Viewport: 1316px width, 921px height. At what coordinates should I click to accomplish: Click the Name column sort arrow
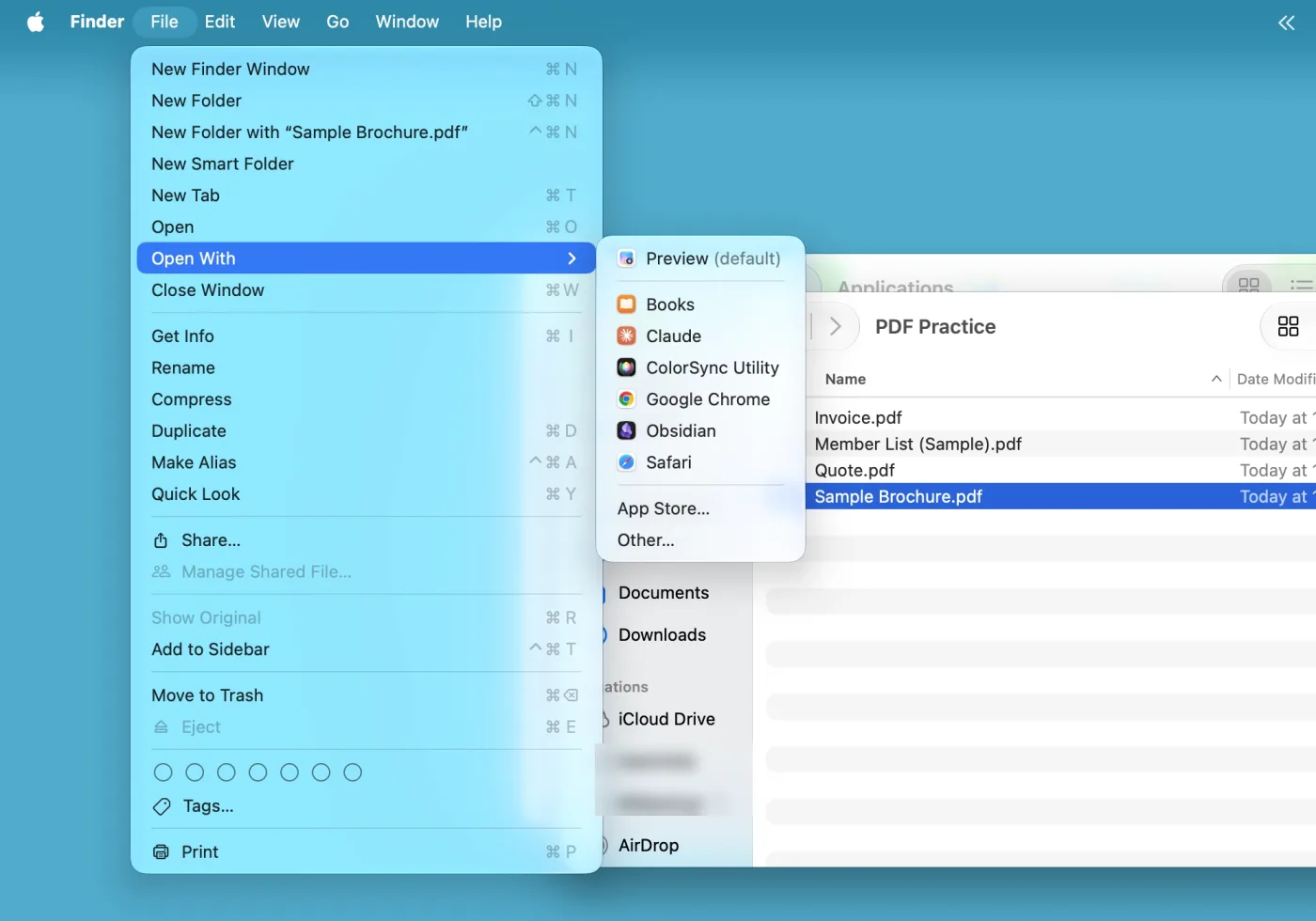point(1216,379)
